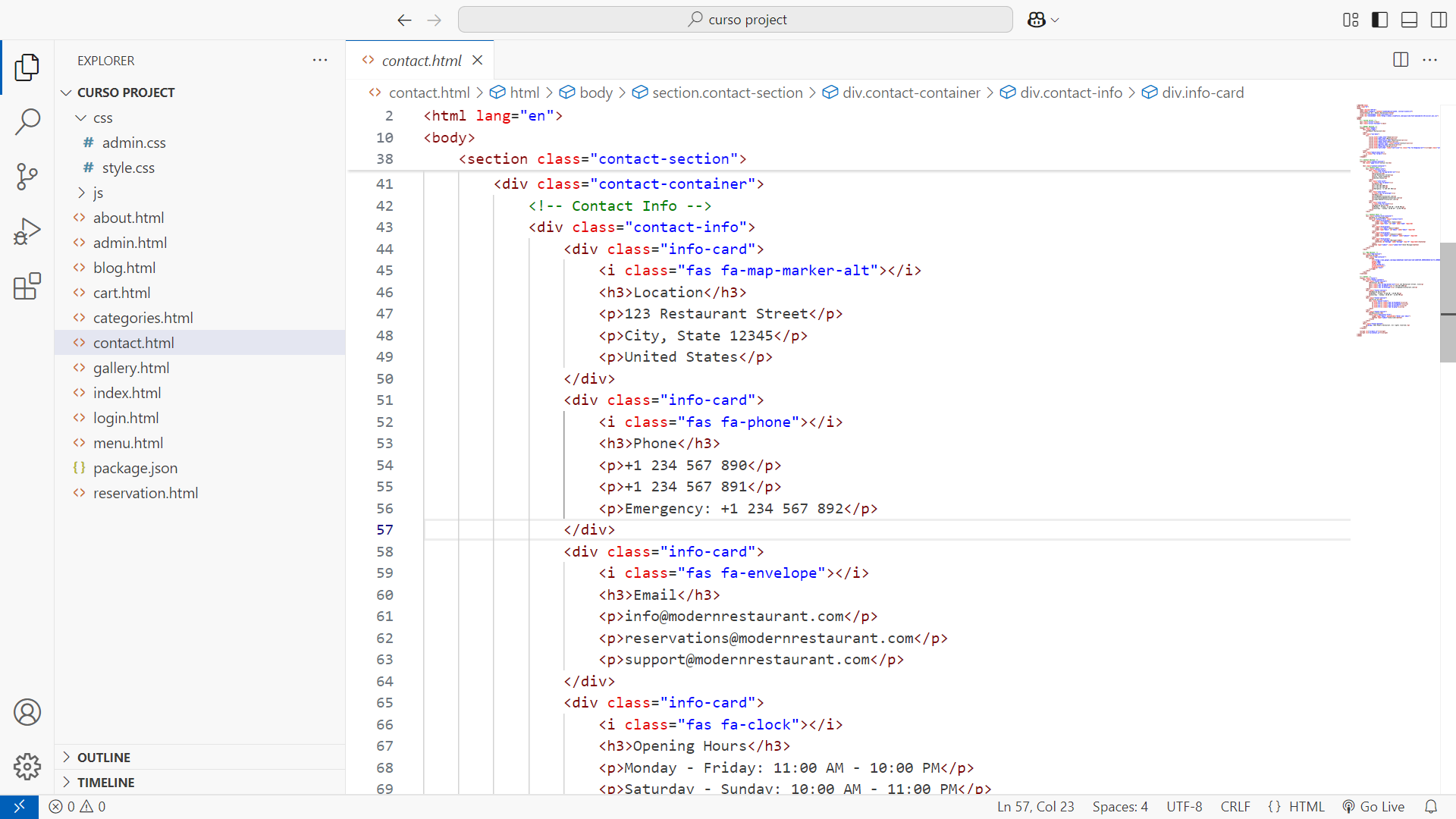The width and height of the screenshot is (1456, 819).
Task: Open about.html in explorer
Action: [x=200, y=218]
